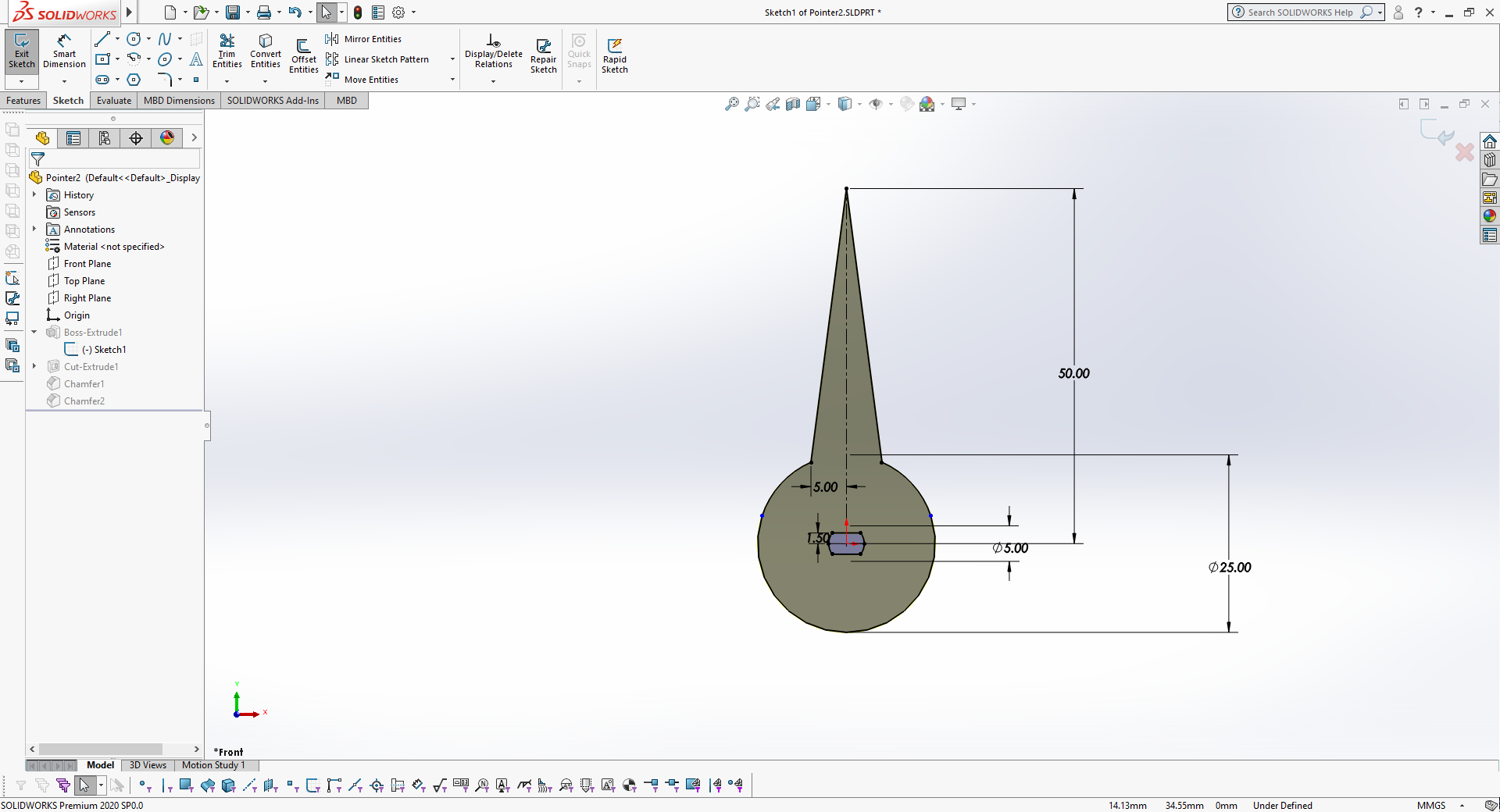This screenshot has width=1500, height=812.
Task: Click Move Entities command
Action: coord(362,80)
